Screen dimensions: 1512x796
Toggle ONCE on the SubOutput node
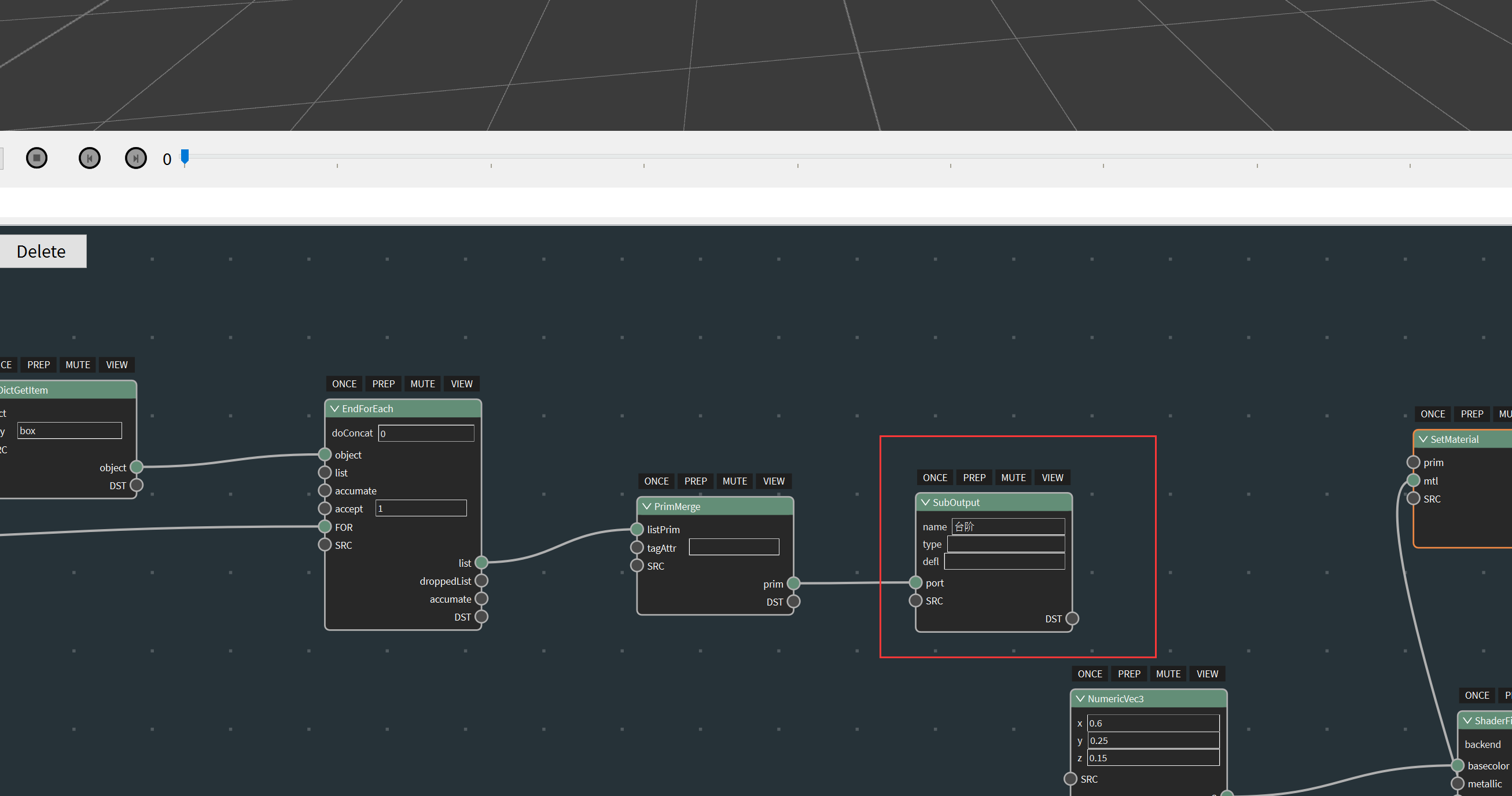click(x=935, y=478)
